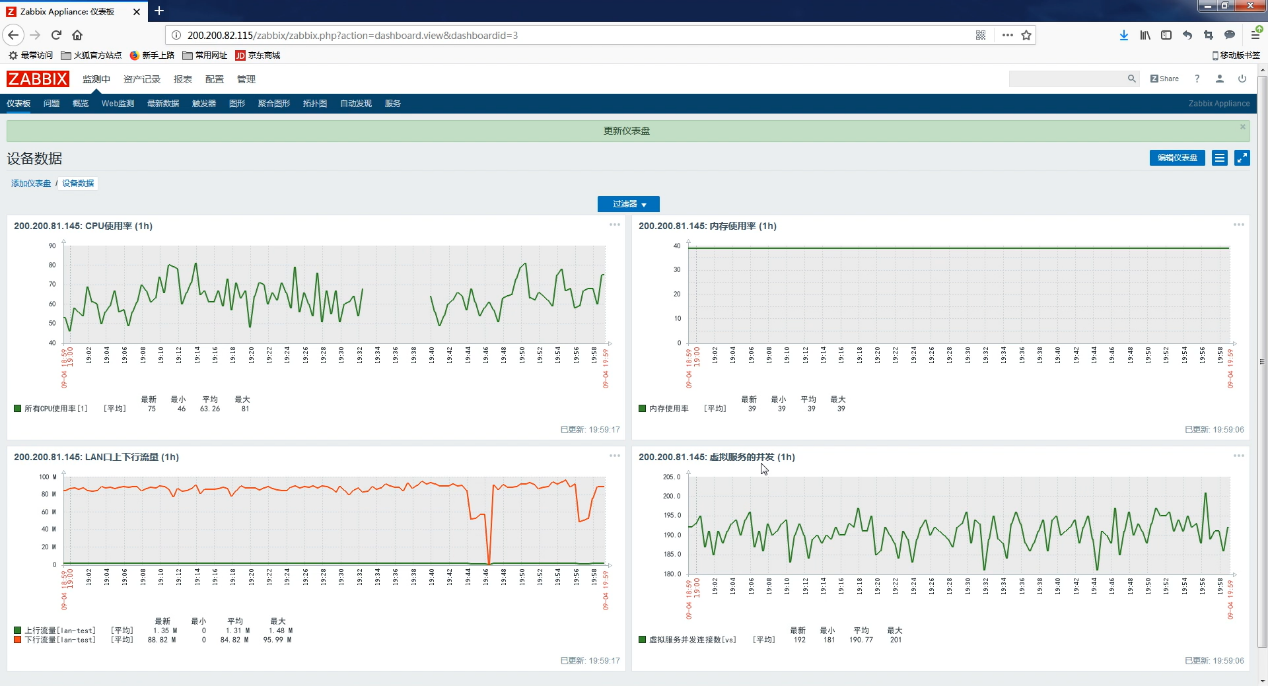Click the ZABBIX logo
1268x686 pixels.
(x=38, y=79)
